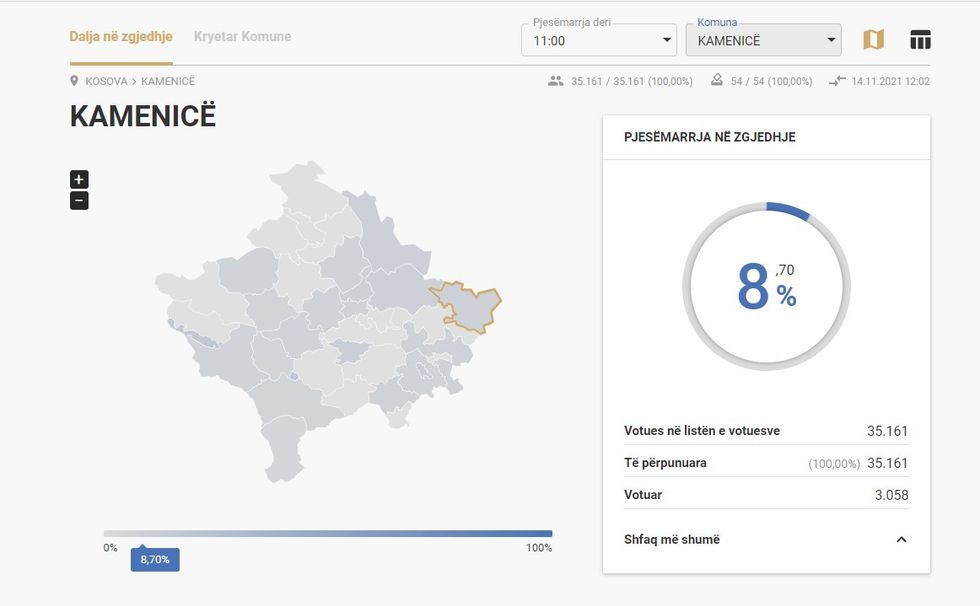This screenshot has width=980, height=606.
Task: Click the 8,70% marker on the turnout bar
Action: 154,560
